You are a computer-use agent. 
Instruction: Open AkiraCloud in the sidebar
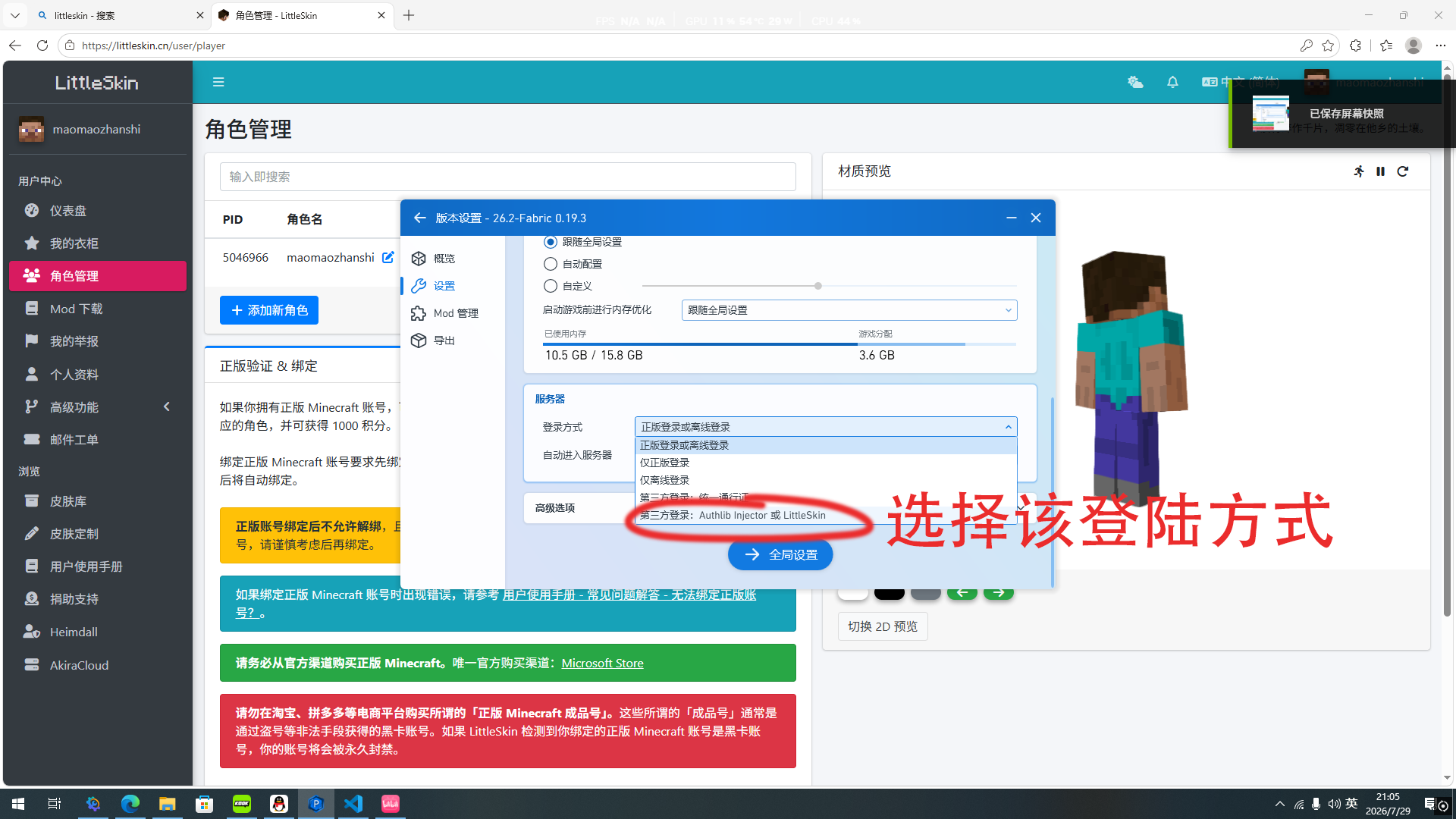pos(98,665)
